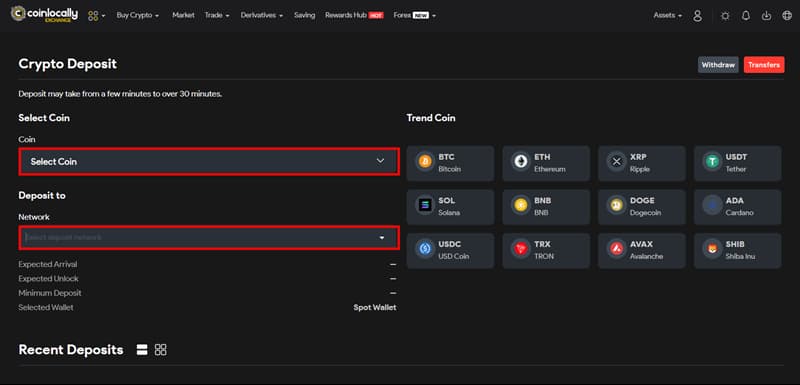Switch Recent Deposits to grid view

coord(161,350)
